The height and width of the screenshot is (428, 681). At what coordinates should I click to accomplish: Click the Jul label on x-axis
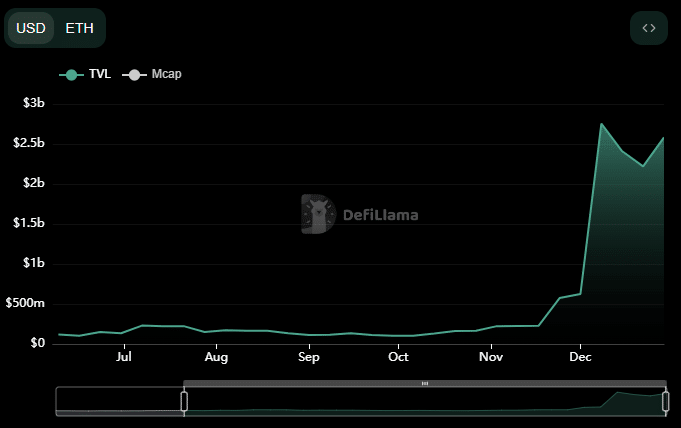click(x=124, y=356)
